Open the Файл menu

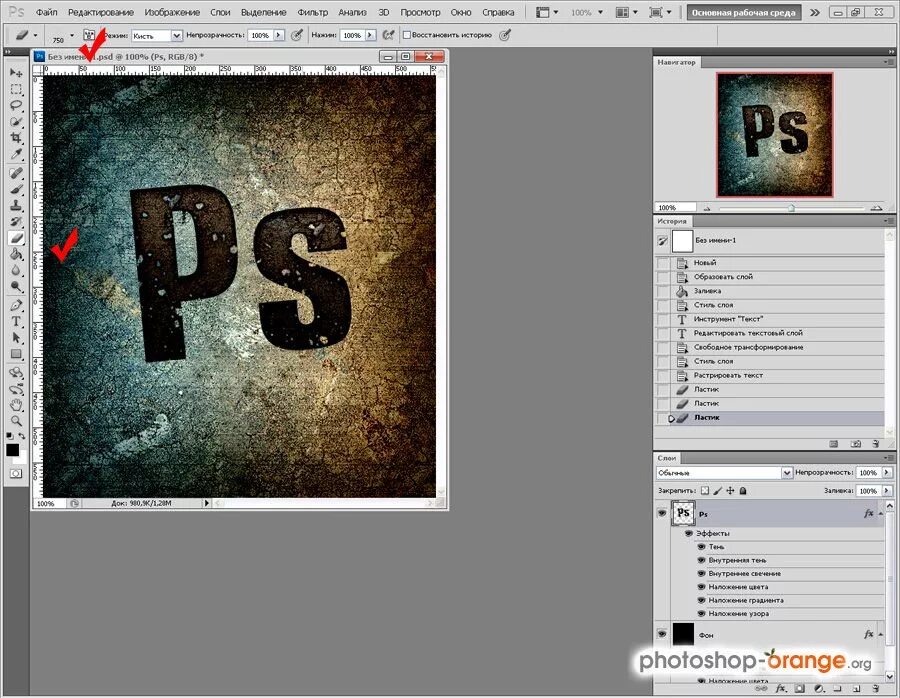[x=46, y=12]
